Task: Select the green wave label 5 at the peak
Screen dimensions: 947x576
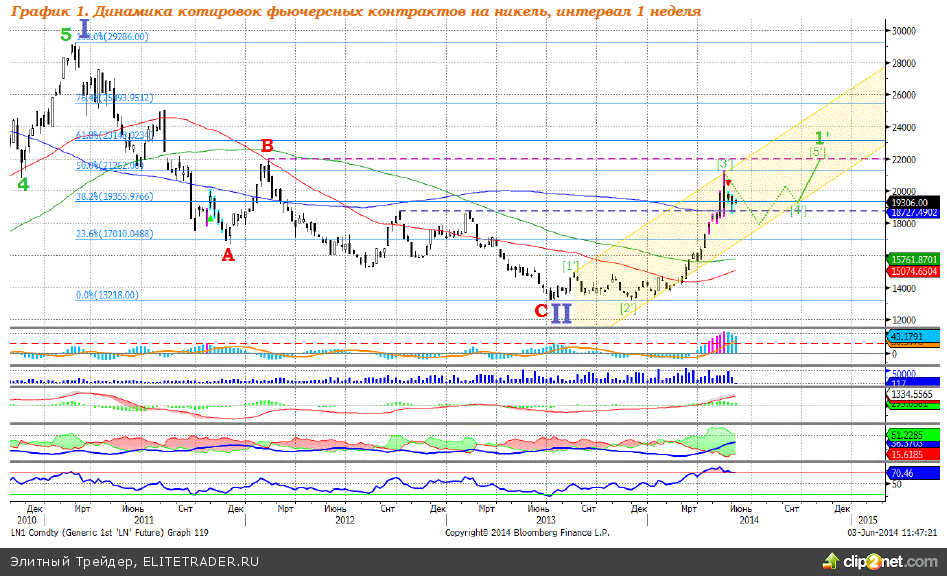Action: 66,34
